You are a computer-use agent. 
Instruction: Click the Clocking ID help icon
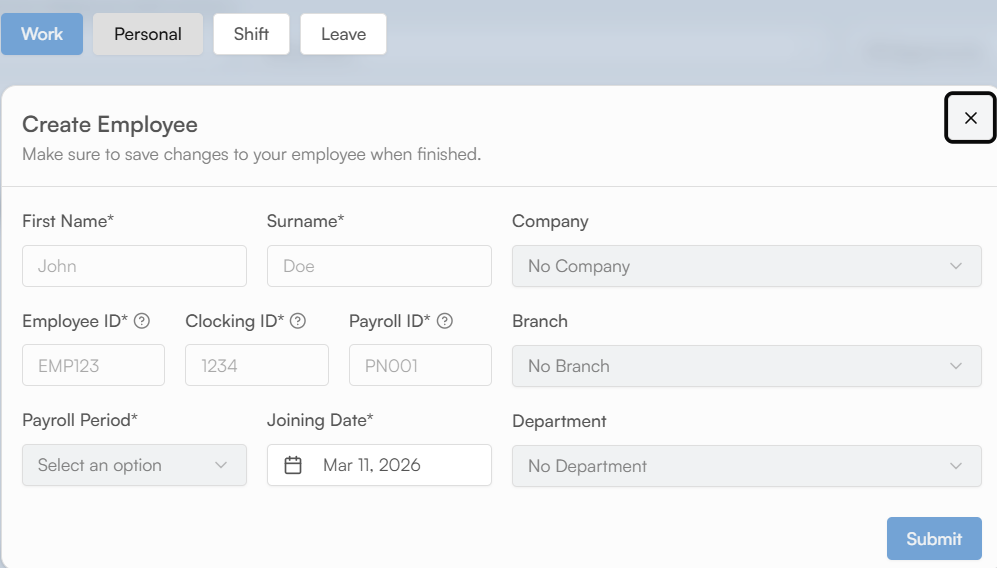coord(298,321)
